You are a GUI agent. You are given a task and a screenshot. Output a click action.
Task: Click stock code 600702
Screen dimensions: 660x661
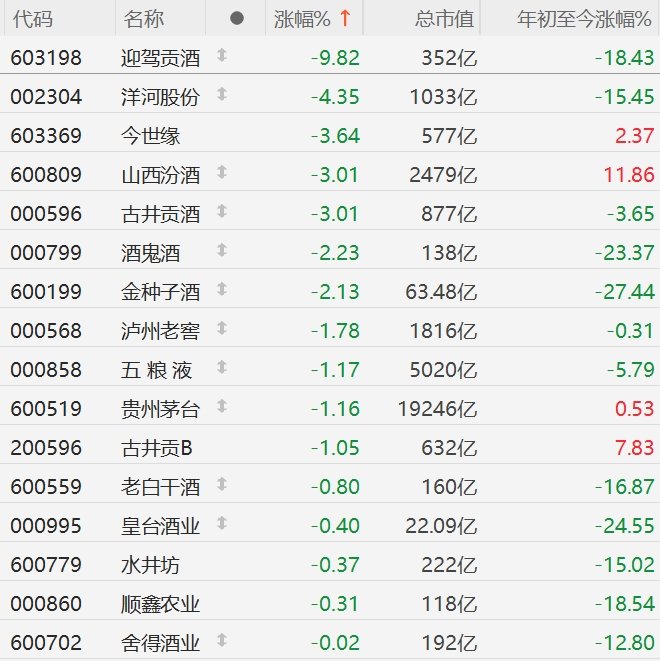pyautogui.click(x=46, y=643)
